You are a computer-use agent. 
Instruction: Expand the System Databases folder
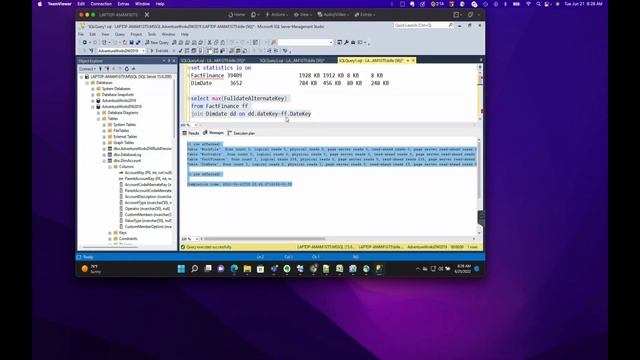93,89
